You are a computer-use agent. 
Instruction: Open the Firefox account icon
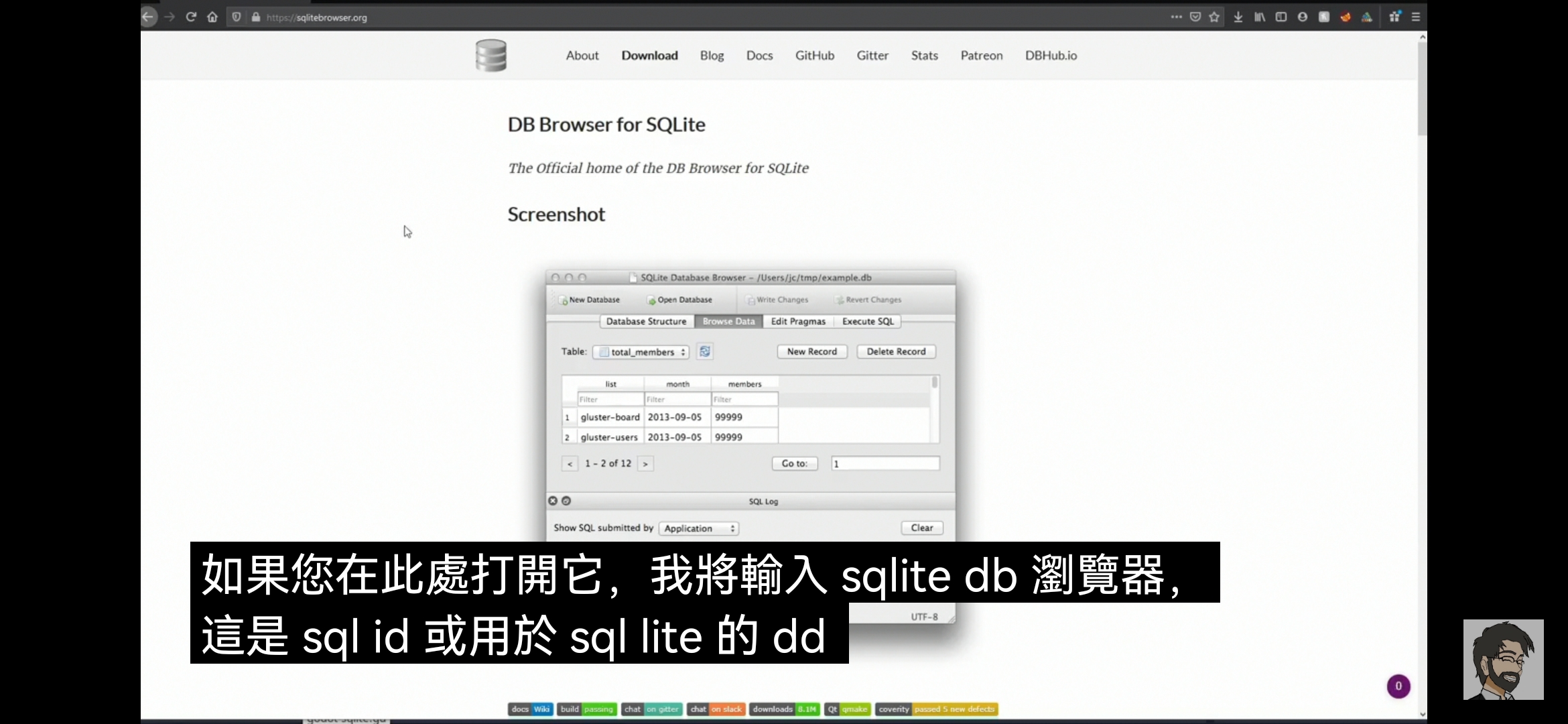coord(1303,17)
